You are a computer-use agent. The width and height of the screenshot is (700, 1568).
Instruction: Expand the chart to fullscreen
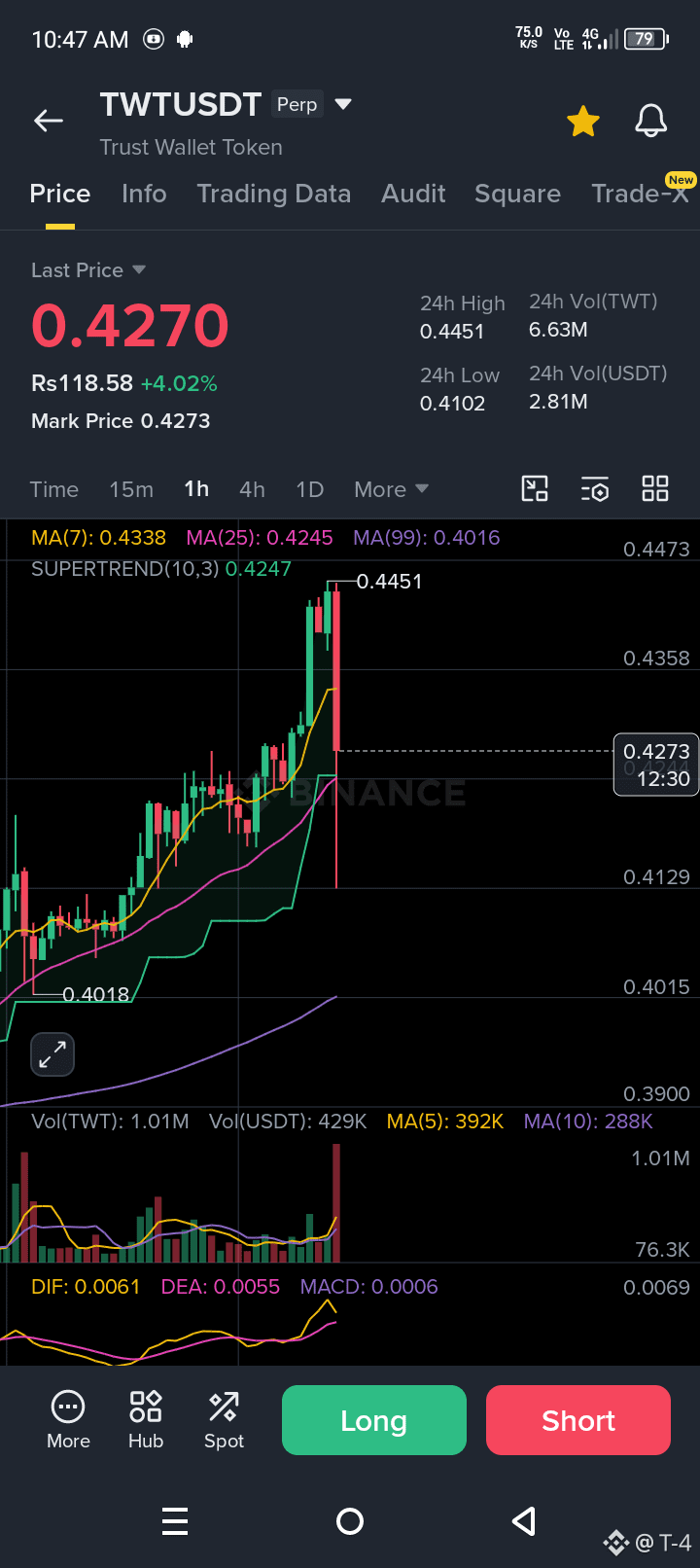(52, 1054)
